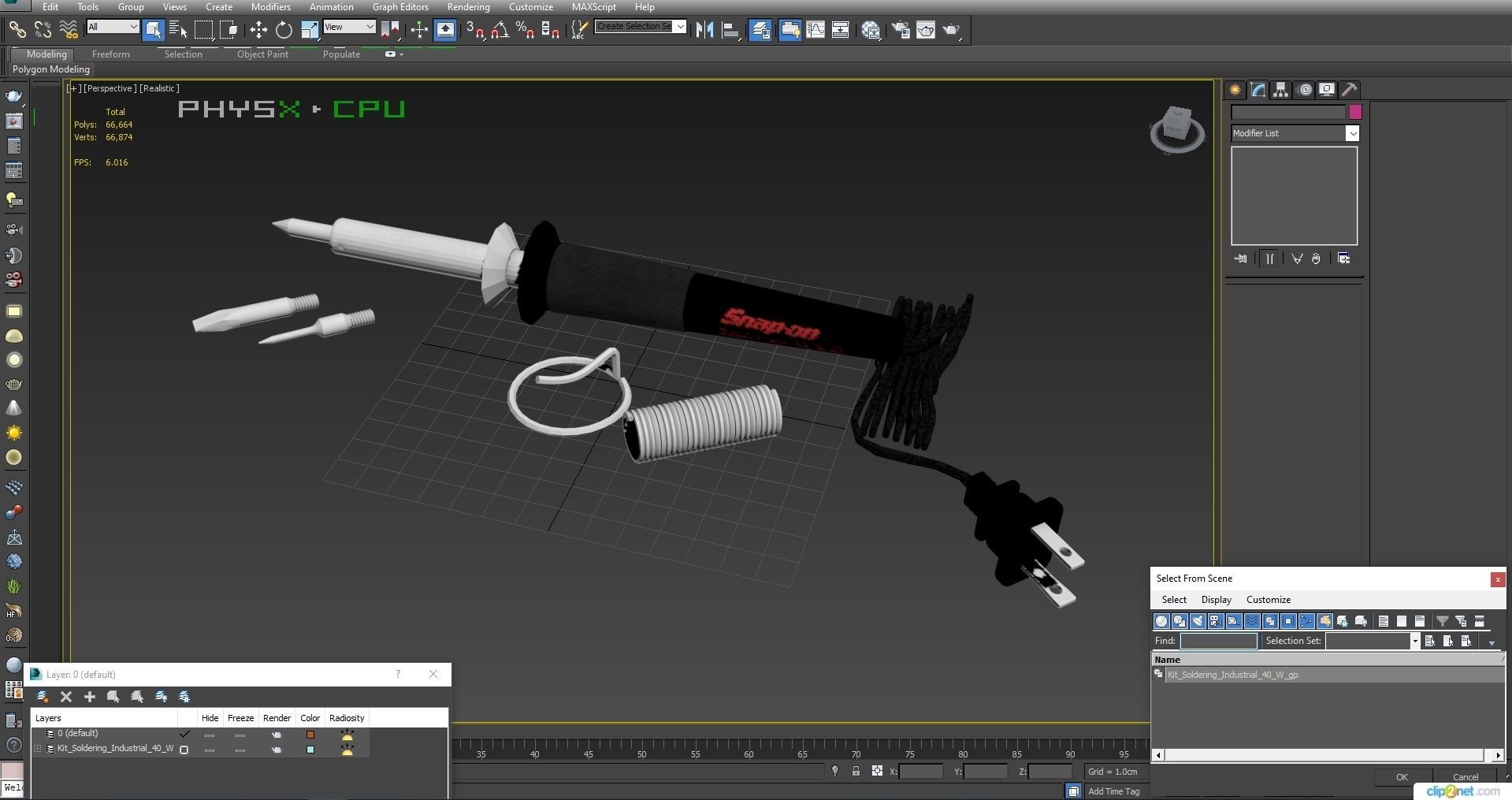
Task: Open the Create Selection Set dropdown
Action: pos(680,27)
